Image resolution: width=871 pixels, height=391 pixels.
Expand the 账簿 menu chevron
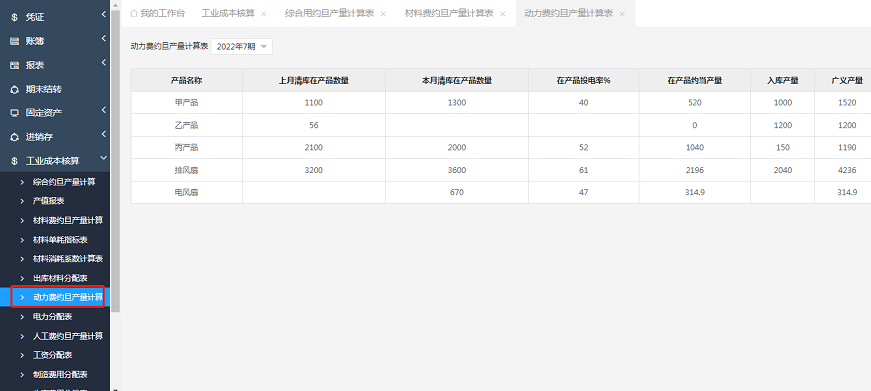click(x=104, y=39)
